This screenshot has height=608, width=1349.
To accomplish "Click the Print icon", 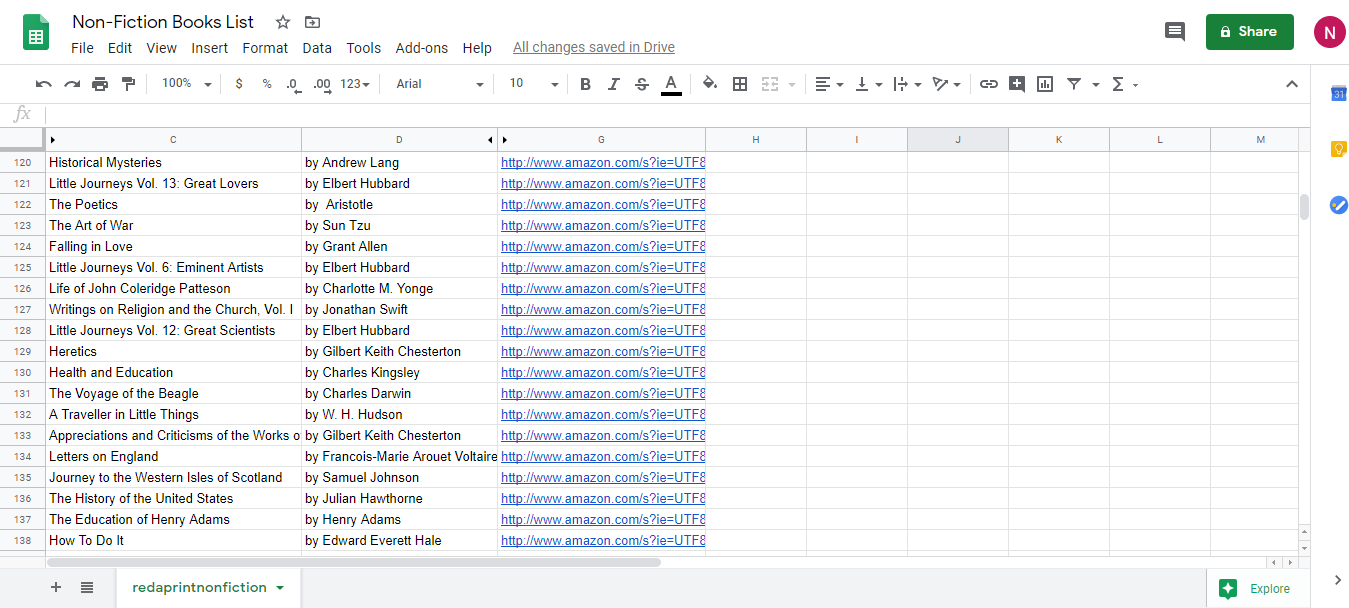I will (x=100, y=84).
